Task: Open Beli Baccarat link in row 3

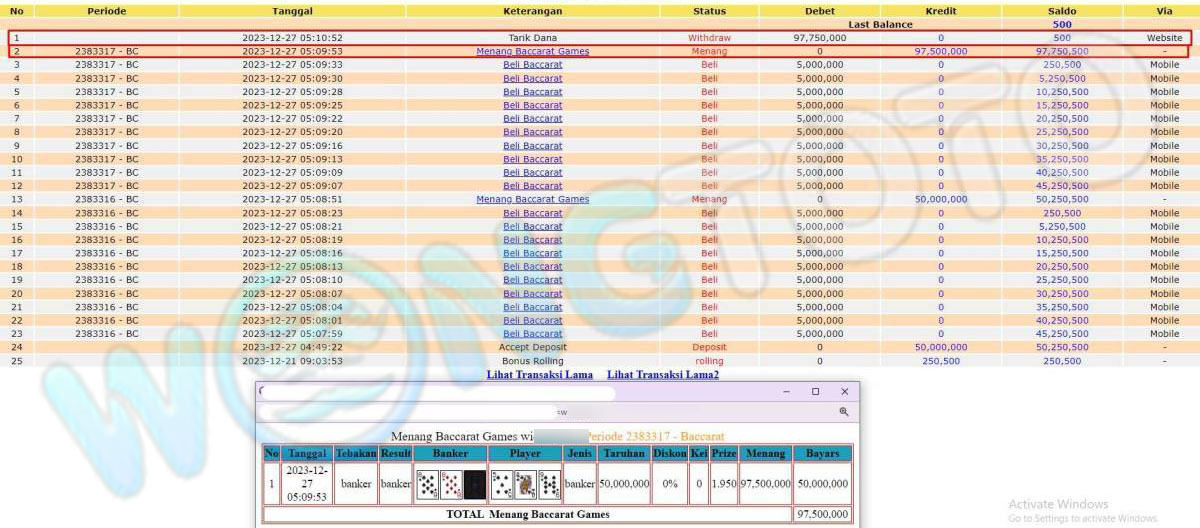Action: click(x=532, y=64)
